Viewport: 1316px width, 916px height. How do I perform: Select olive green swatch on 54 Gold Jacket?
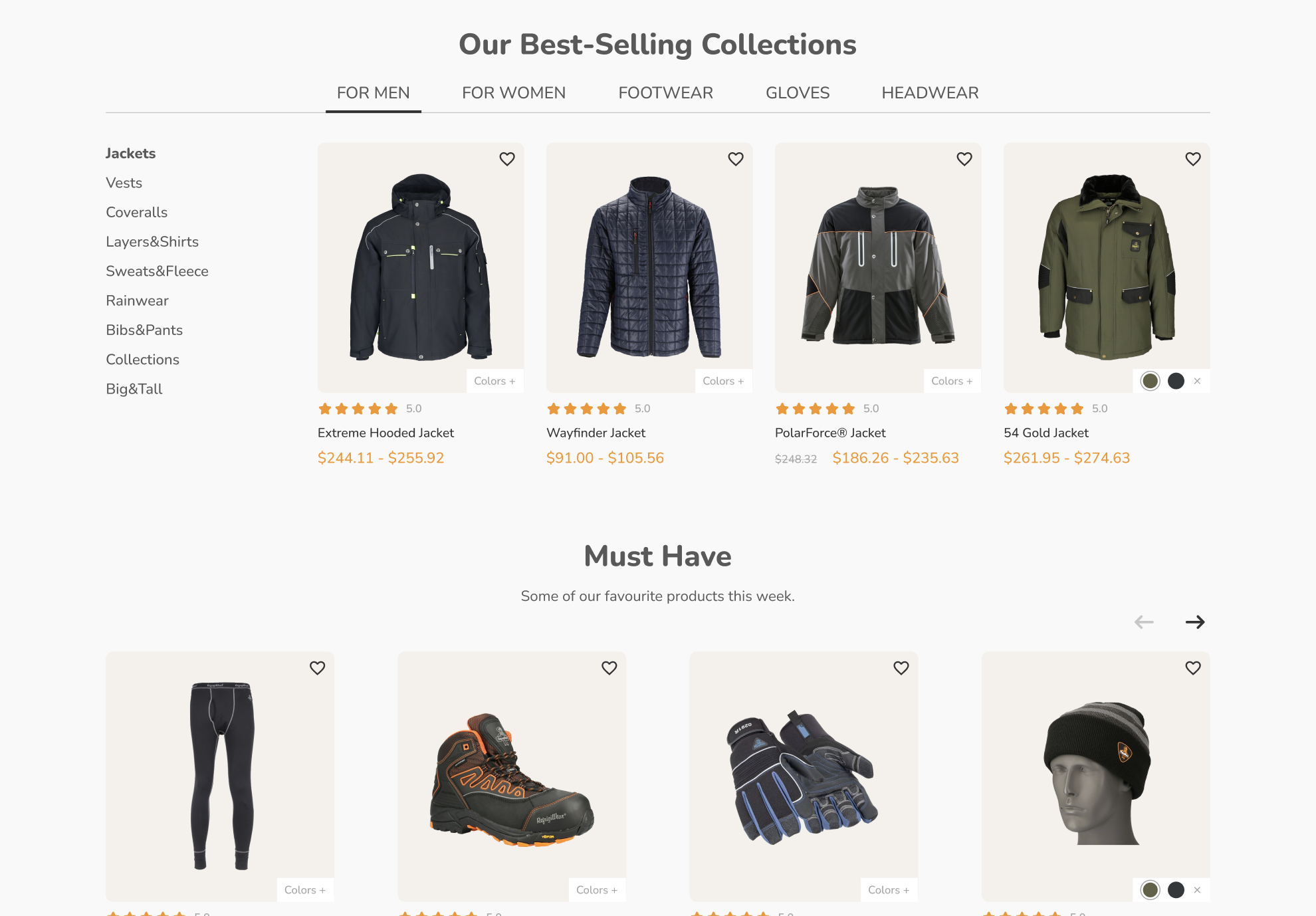(x=1151, y=381)
